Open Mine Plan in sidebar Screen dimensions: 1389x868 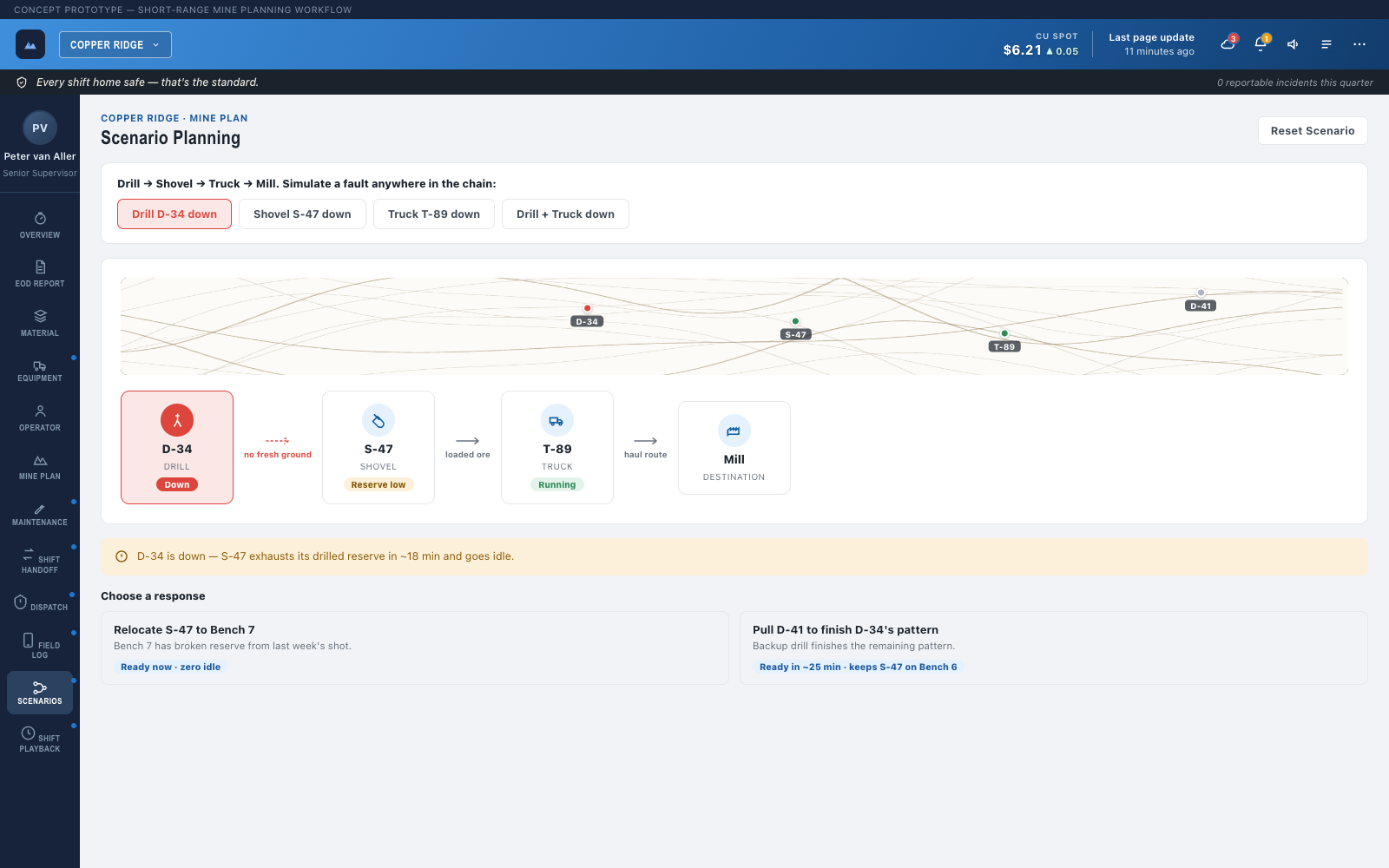[40, 466]
